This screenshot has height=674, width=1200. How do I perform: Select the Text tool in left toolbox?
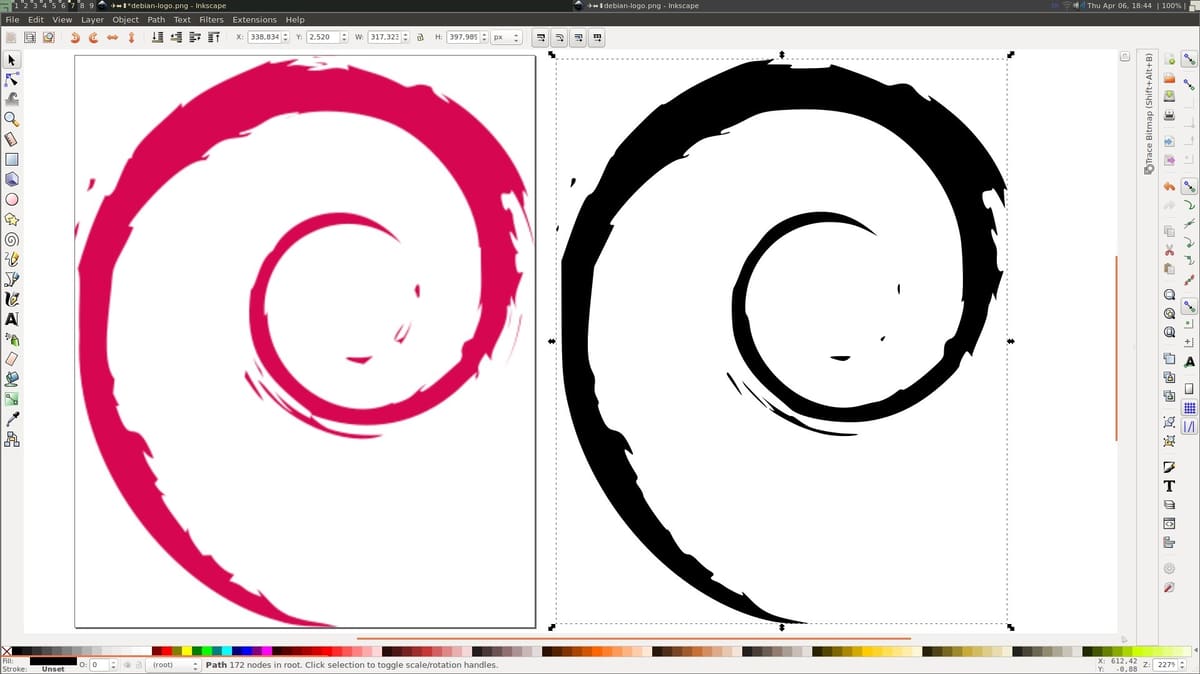[12, 319]
